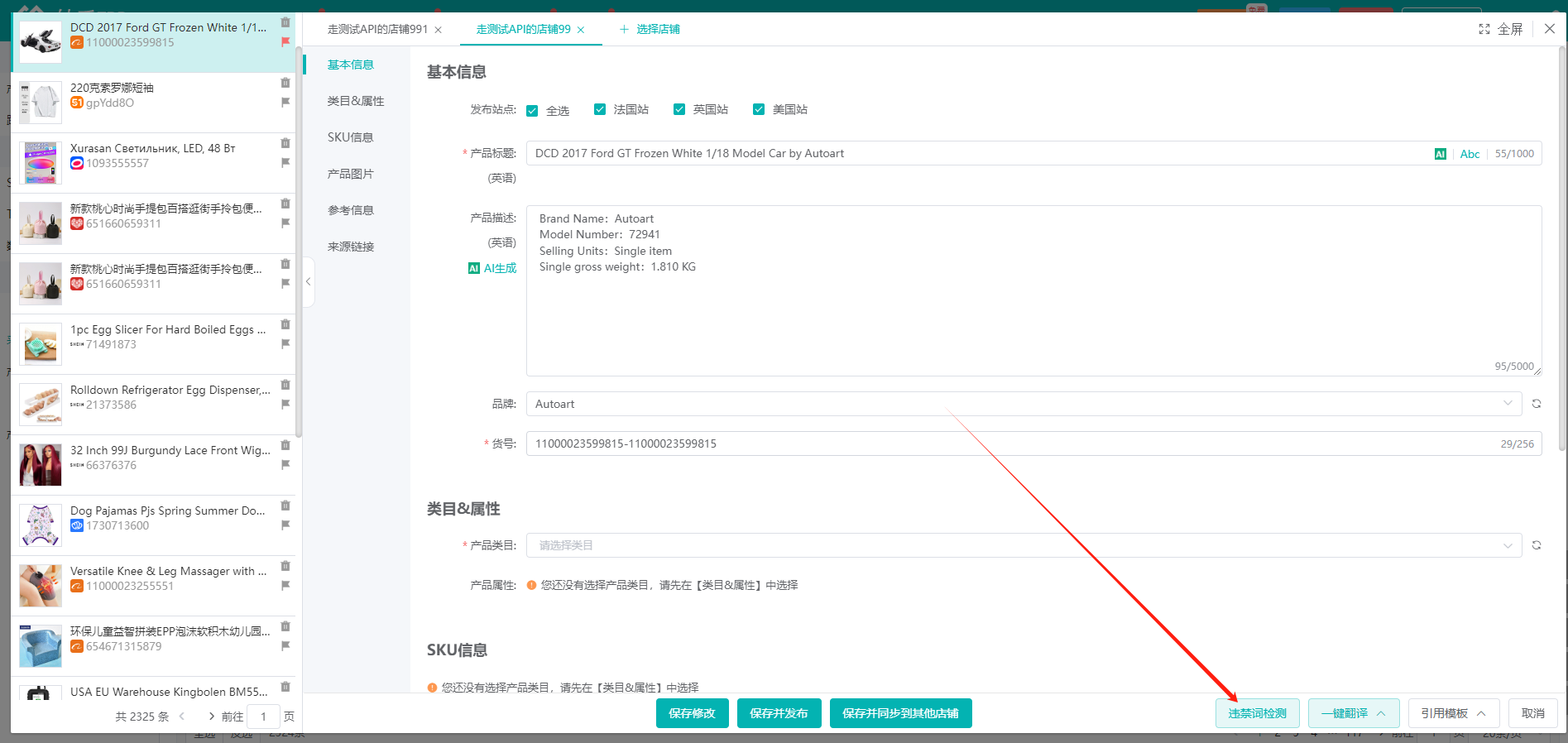Close the 走测试API的店铺991 tab
The height and width of the screenshot is (743, 1568).
pyautogui.click(x=439, y=30)
